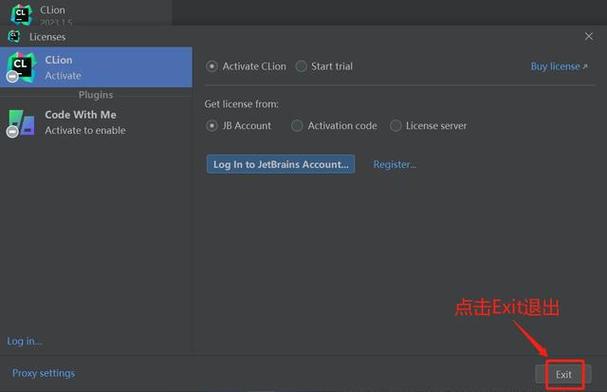Click the CLion app icon in the top header
Viewport: 607px width, 392px height.
[x=21, y=14]
